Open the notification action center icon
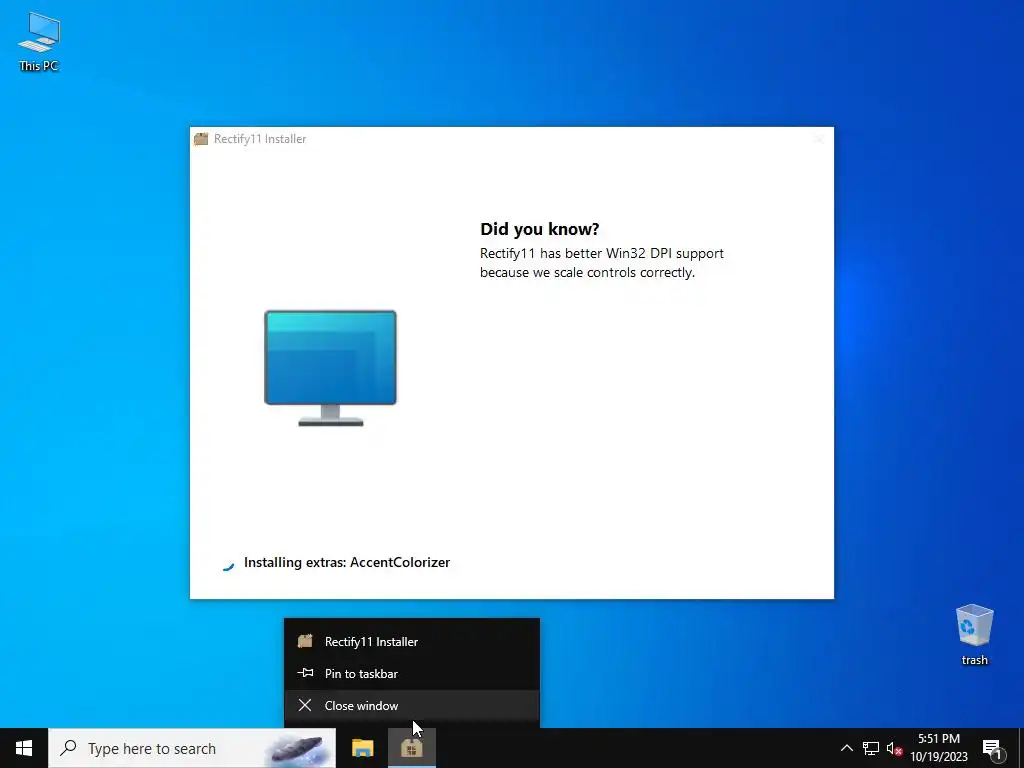Image resolution: width=1024 pixels, height=768 pixels. tap(992, 749)
